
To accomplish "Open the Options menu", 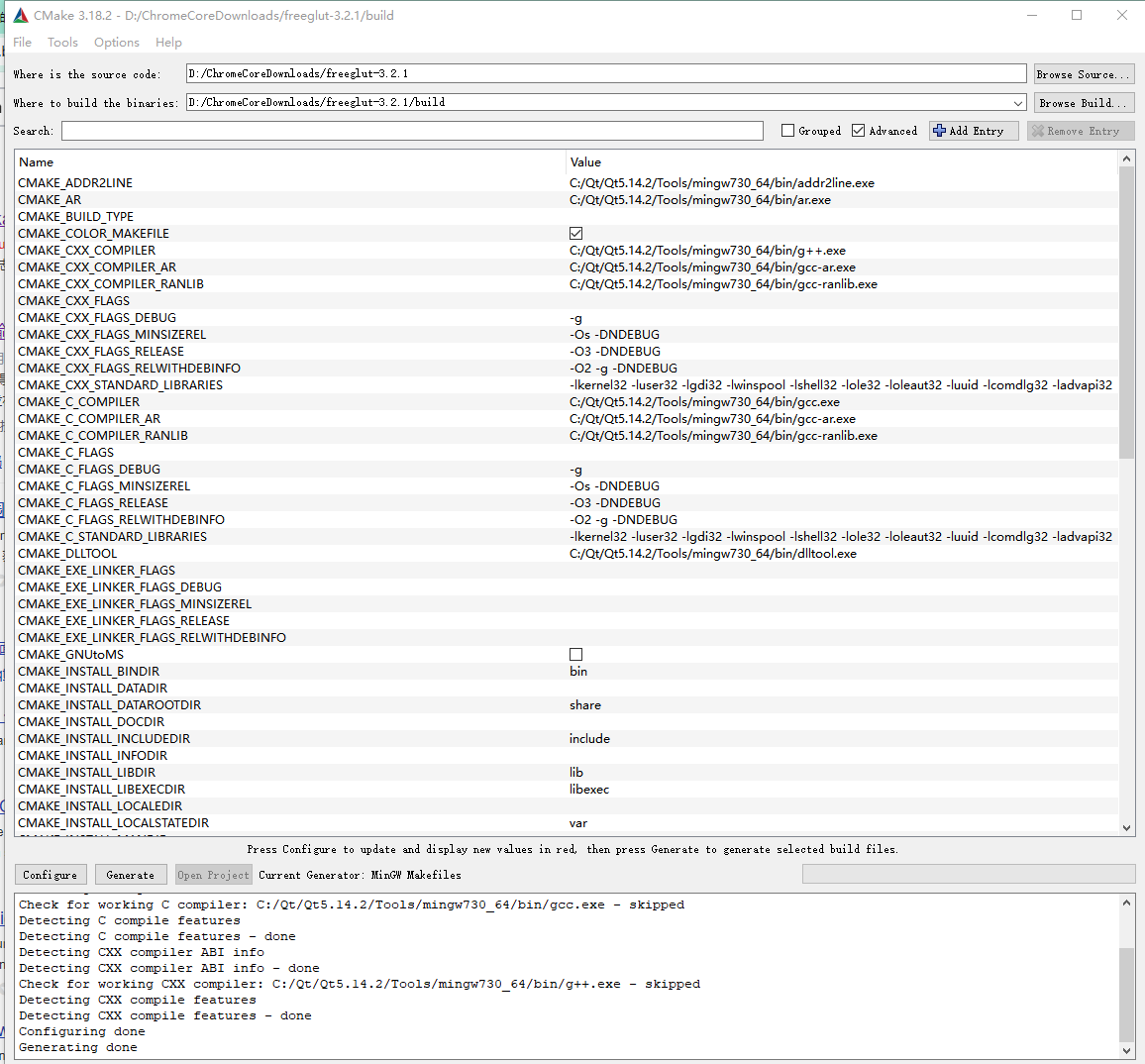I will pyautogui.click(x=117, y=43).
